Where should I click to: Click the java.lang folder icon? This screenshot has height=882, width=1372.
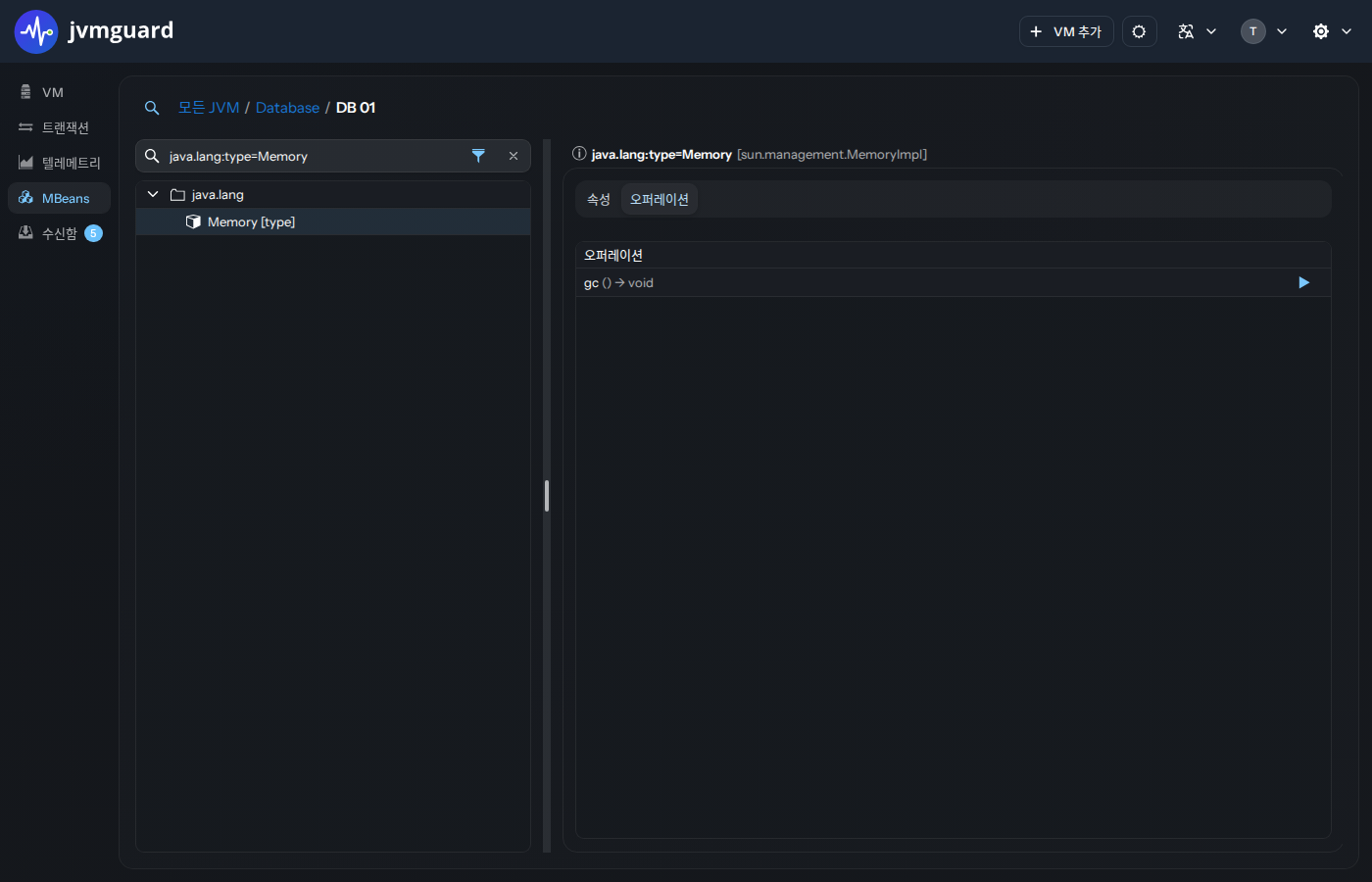pyautogui.click(x=177, y=195)
